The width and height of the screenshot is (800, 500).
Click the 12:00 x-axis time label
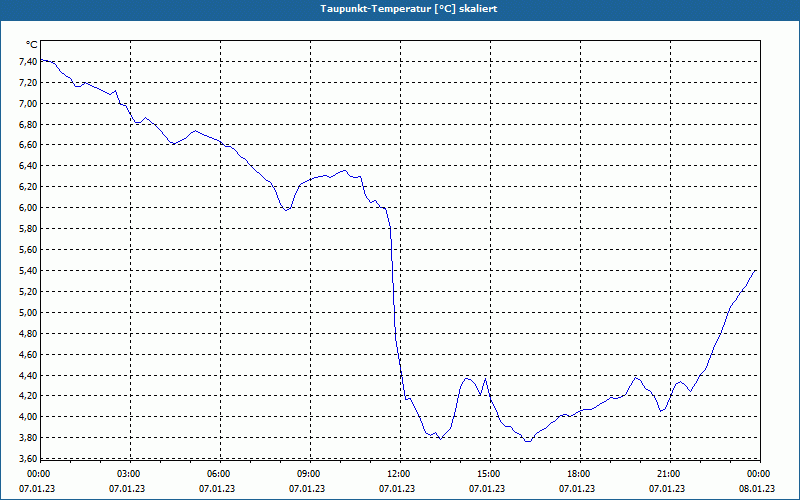pyautogui.click(x=401, y=474)
